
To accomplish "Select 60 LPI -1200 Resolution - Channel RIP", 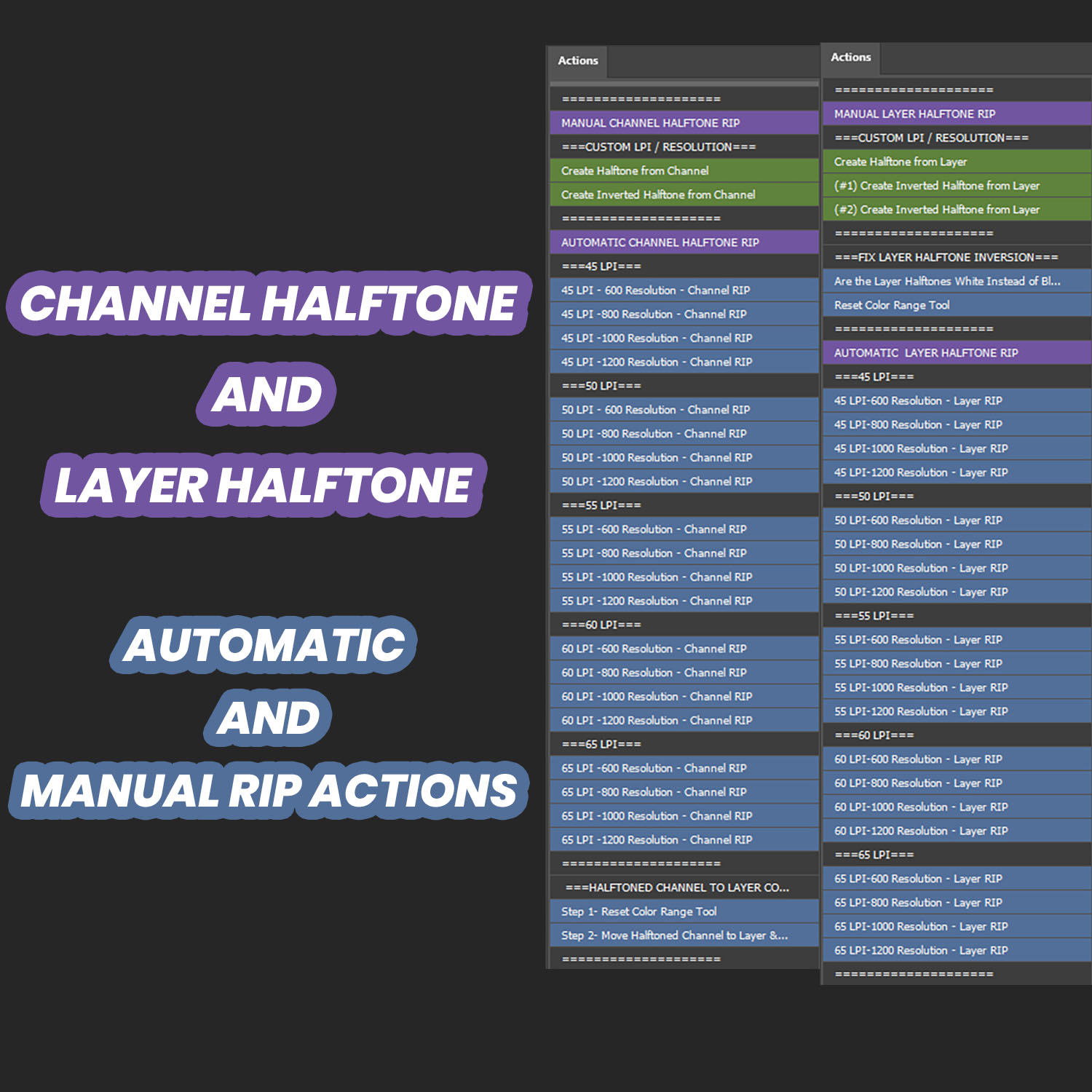I will 685,720.
